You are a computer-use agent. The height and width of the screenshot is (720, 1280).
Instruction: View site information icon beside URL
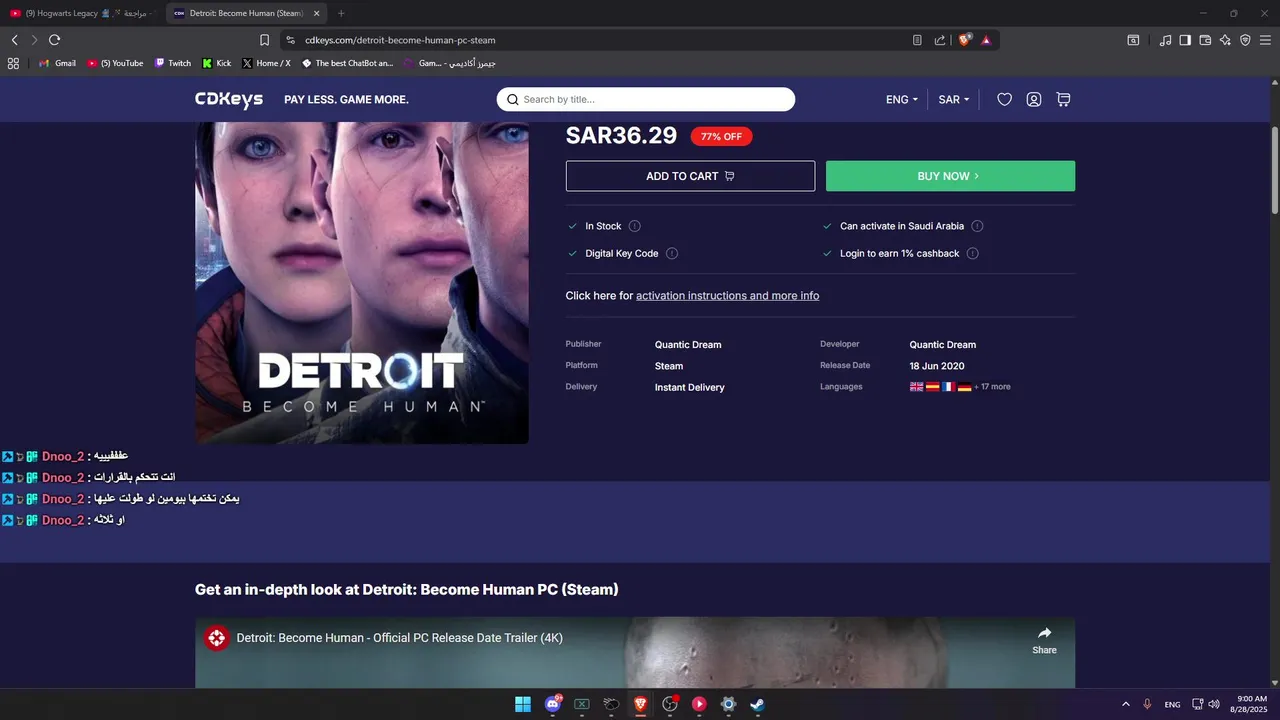click(290, 40)
